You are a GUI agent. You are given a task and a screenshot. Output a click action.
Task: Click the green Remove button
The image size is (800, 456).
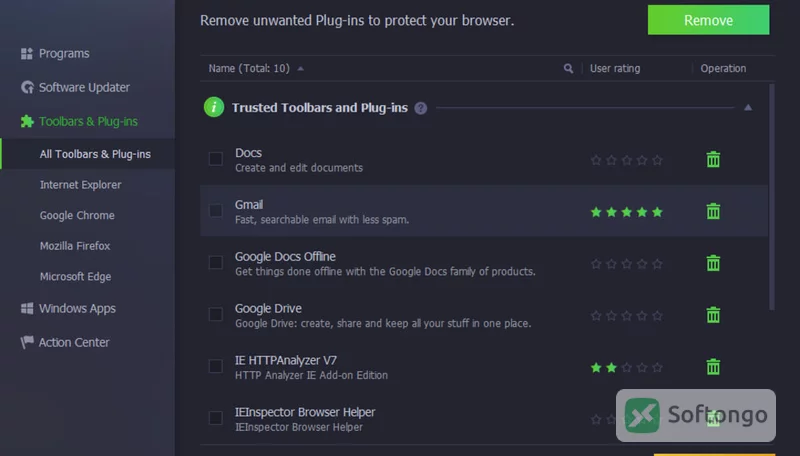pyautogui.click(x=708, y=20)
